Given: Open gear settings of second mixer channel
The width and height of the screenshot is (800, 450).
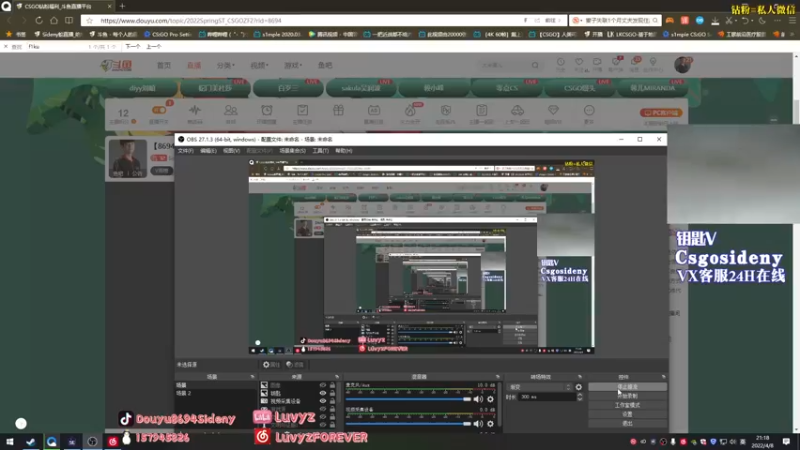Looking at the screenshot, I should 490,423.
